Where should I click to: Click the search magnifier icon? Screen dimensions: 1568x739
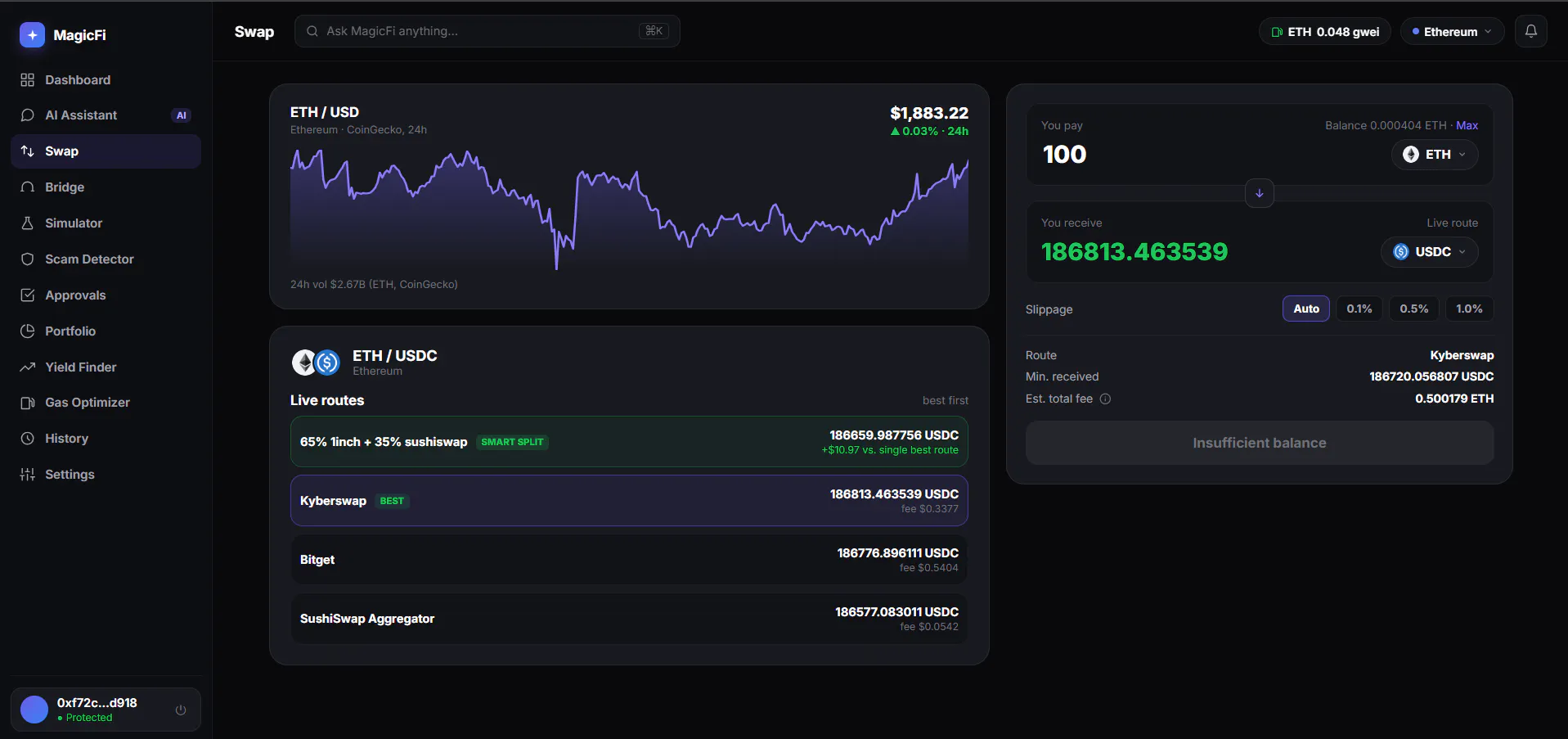pos(312,31)
